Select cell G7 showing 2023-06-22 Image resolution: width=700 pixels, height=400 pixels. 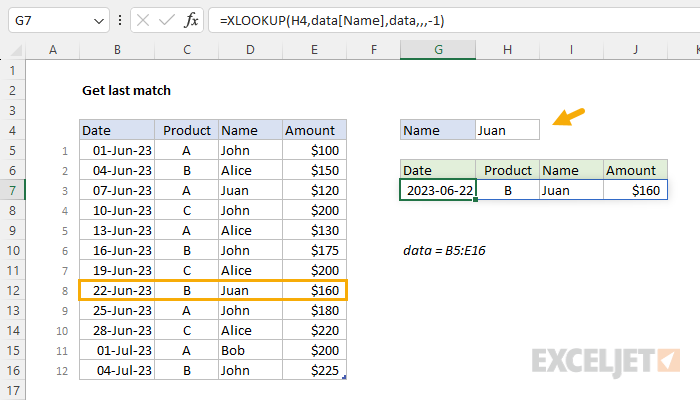pos(438,190)
